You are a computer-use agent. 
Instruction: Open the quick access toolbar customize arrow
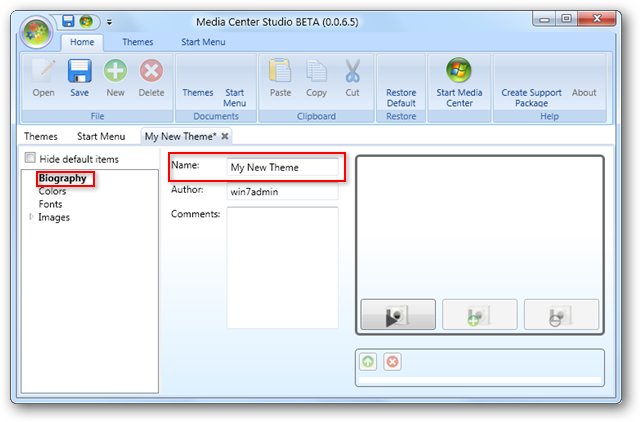coord(109,22)
